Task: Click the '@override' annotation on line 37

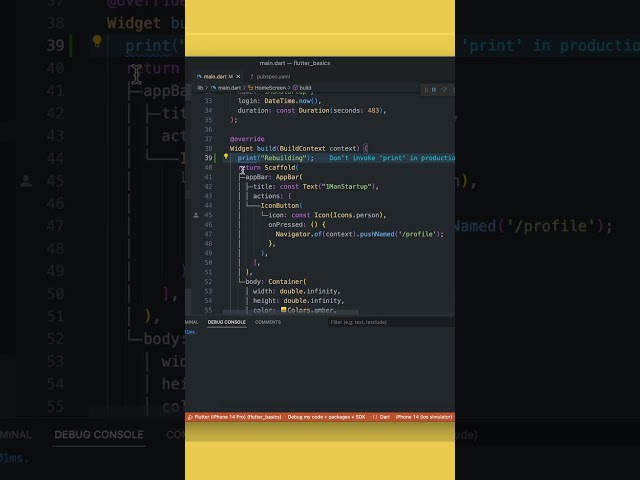Action: [x=247, y=139]
